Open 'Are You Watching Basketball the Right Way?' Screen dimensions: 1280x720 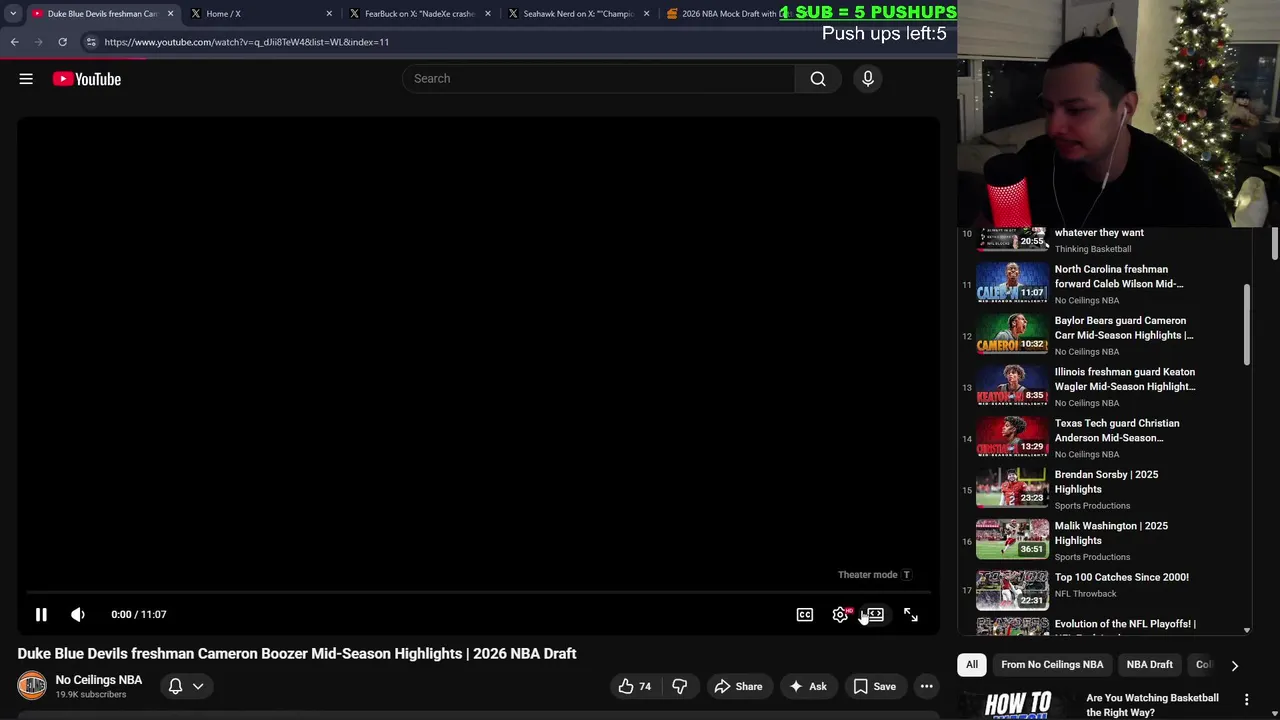click(1152, 705)
